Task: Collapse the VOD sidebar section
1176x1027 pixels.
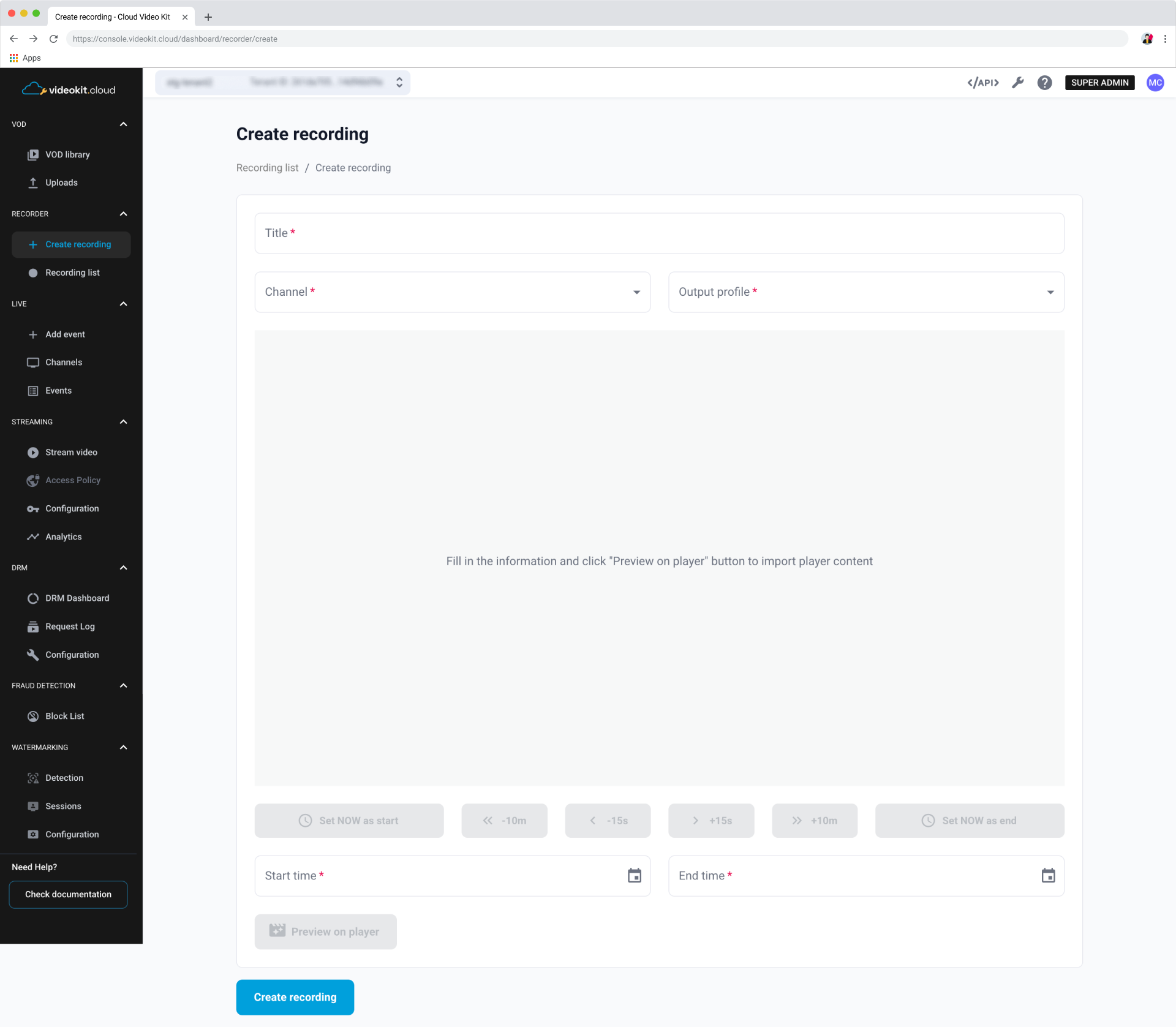Action: point(123,124)
